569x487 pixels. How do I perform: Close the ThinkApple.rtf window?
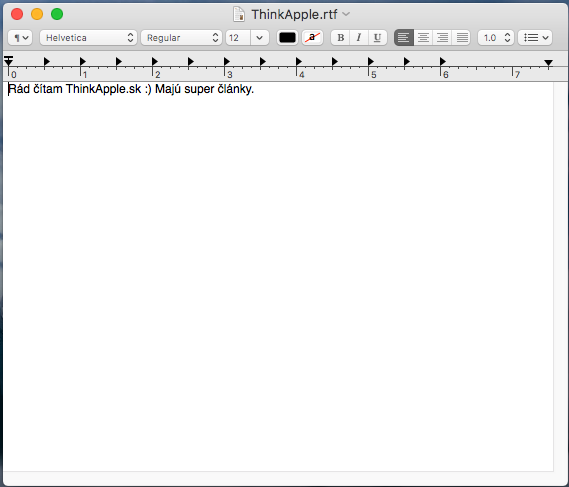click(x=17, y=14)
